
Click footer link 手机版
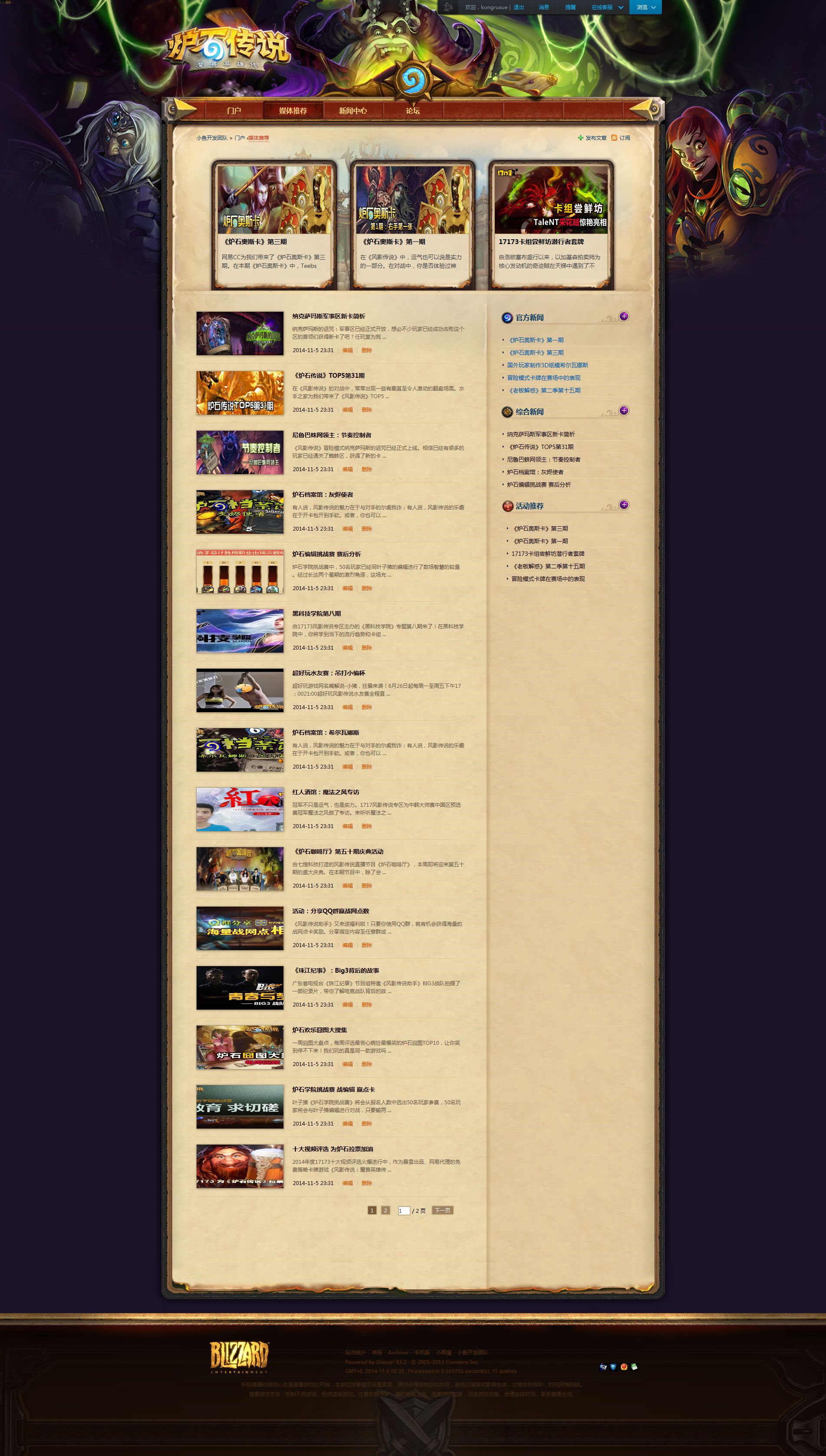click(x=422, y=1352)
